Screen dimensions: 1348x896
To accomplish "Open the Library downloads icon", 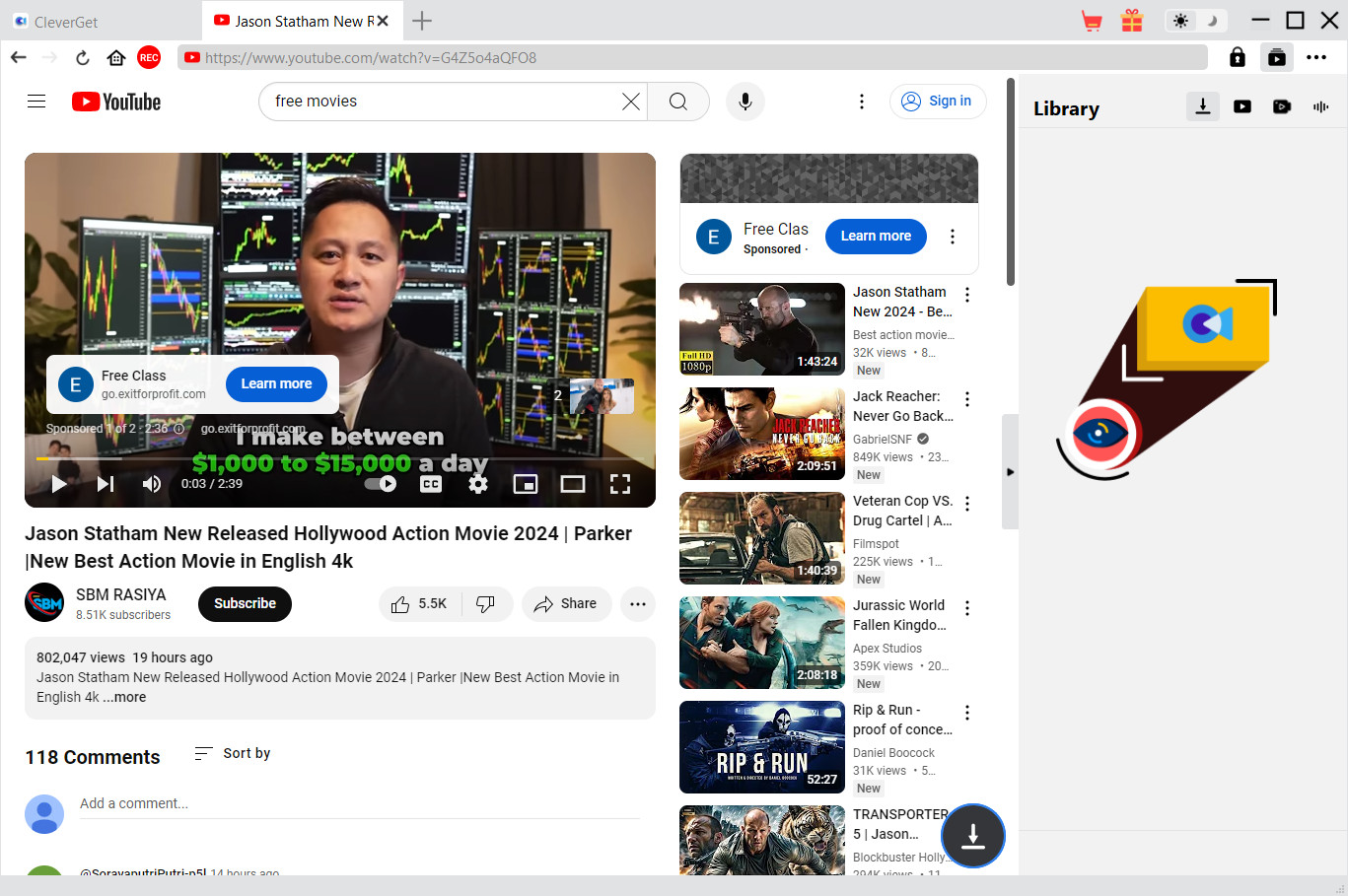I will [1203, 106].
